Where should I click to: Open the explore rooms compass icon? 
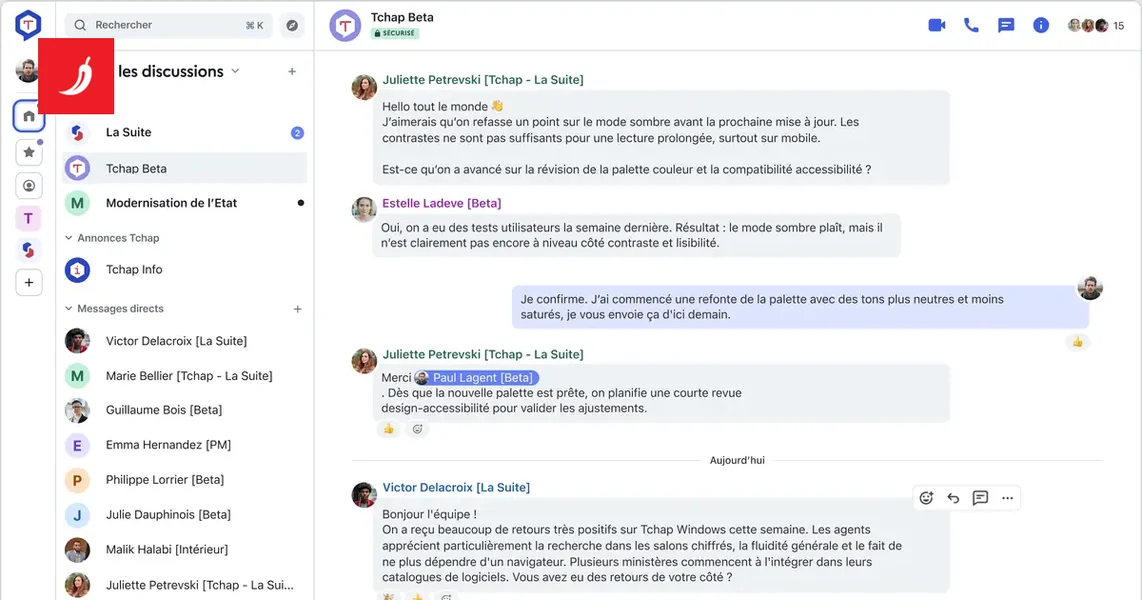coord(292,25)
